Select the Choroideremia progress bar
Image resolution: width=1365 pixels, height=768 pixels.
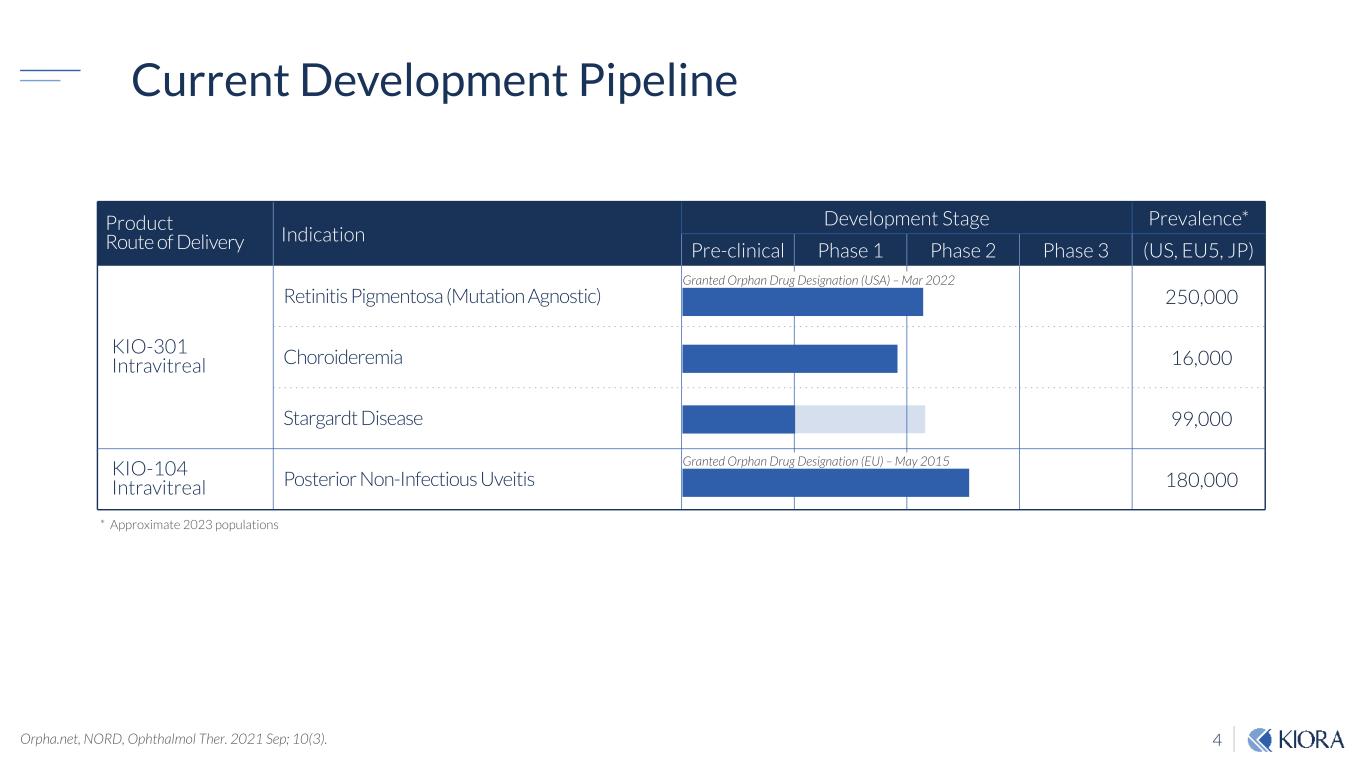[x=789, y=358]
